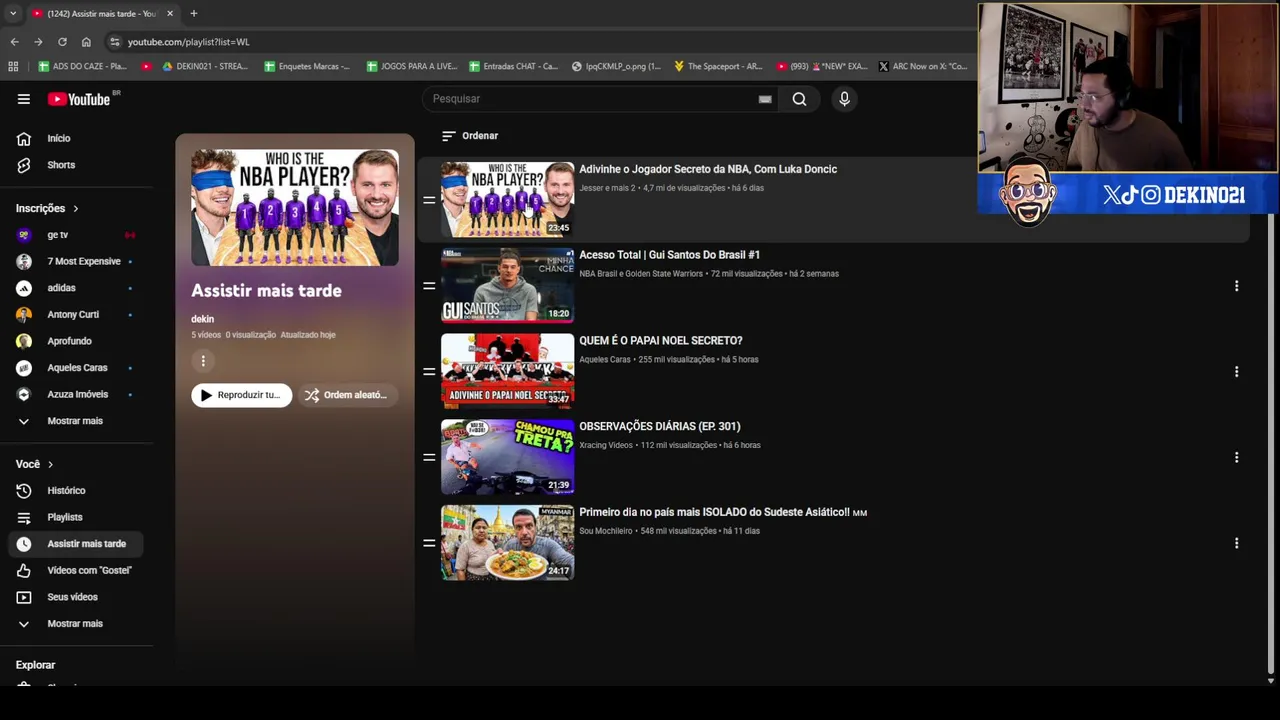Viewport: 1280px width, 720px height.
Task: Open the Antony Curti channel
Action: pyautogui.click(x=76, y=314)
